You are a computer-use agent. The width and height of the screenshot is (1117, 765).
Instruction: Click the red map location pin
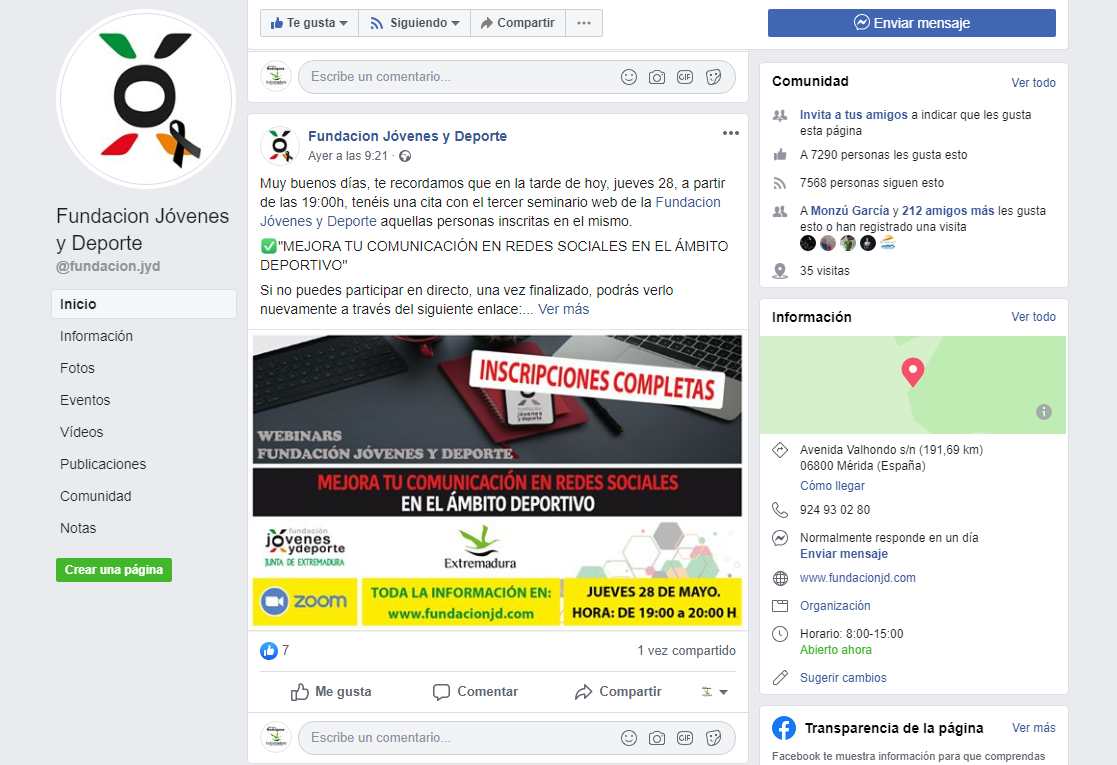[913, 372]
